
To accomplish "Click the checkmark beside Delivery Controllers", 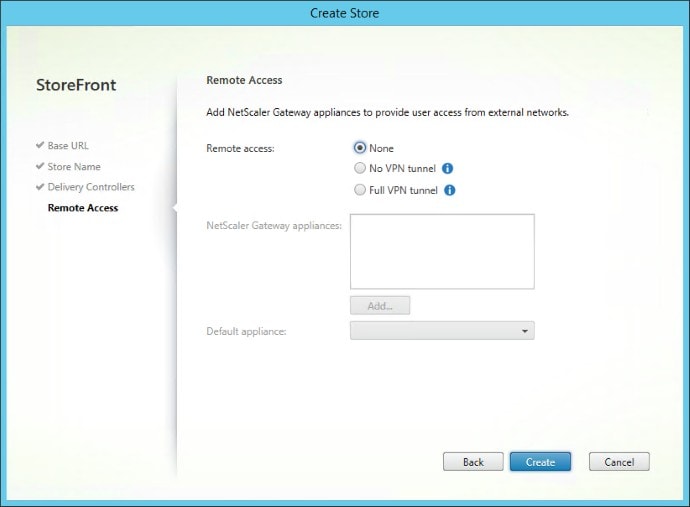I will (40, 187).
